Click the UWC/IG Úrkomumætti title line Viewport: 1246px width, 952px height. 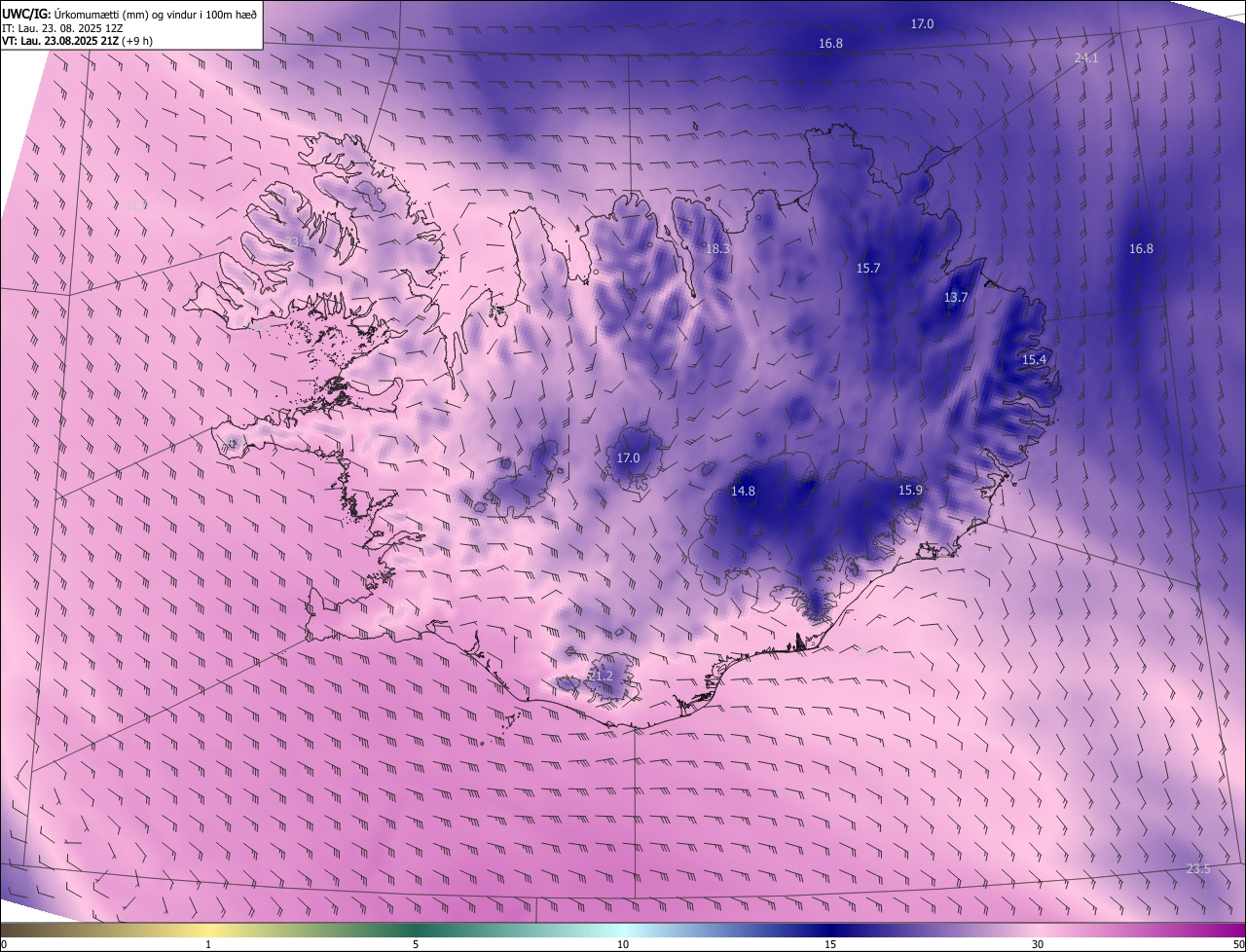coord(129,13)
